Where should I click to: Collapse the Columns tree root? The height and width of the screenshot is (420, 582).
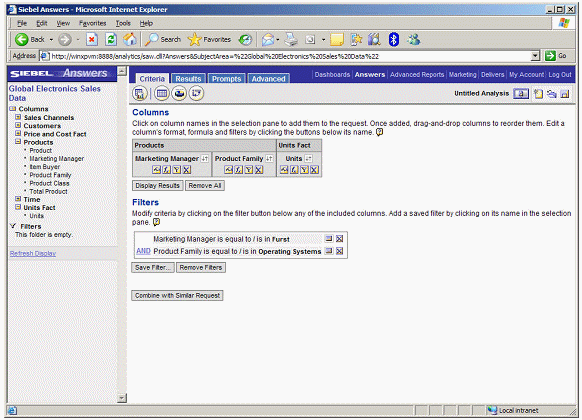tap(13, 108)
